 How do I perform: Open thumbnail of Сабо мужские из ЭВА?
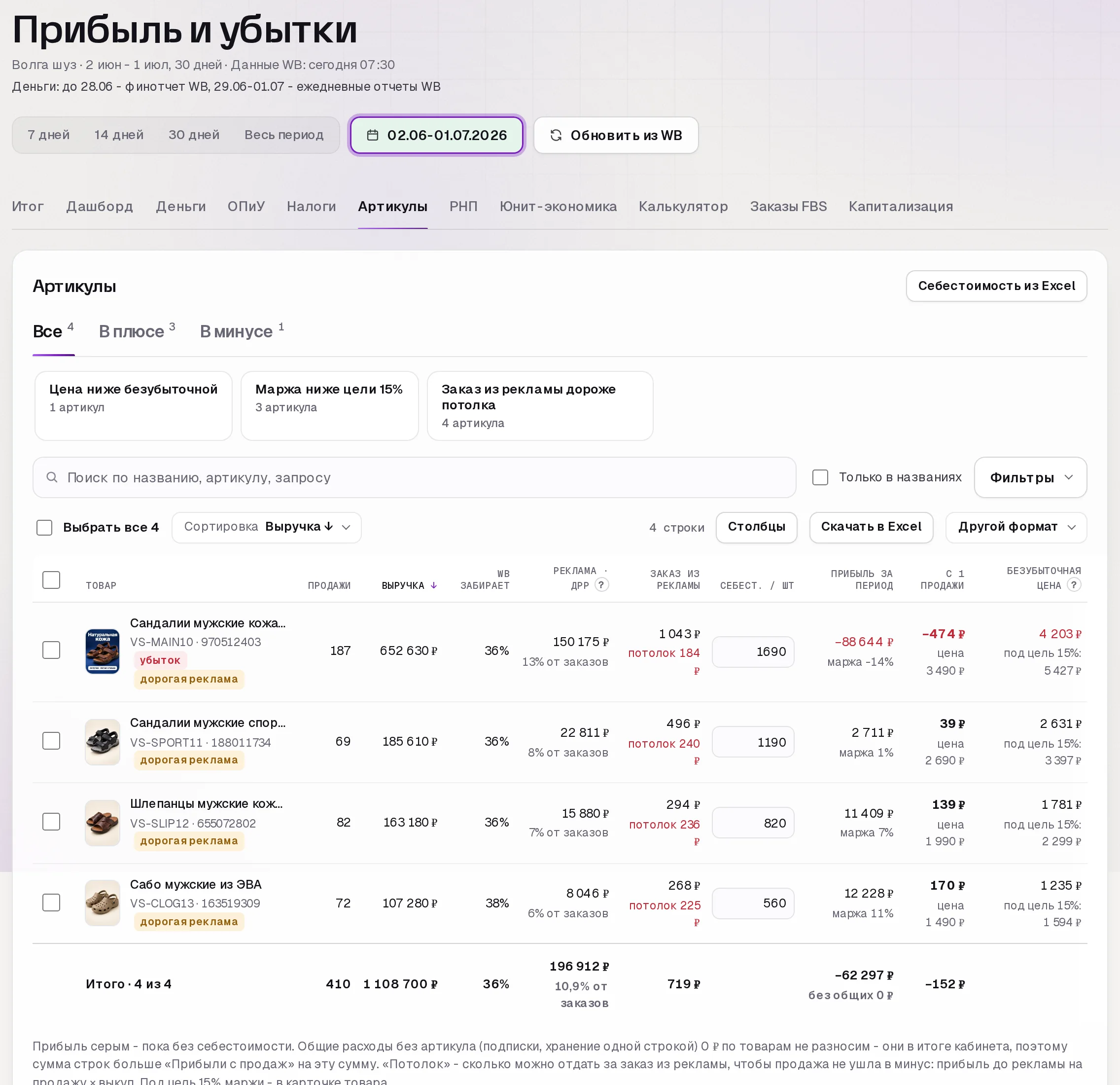click(103, 903)
